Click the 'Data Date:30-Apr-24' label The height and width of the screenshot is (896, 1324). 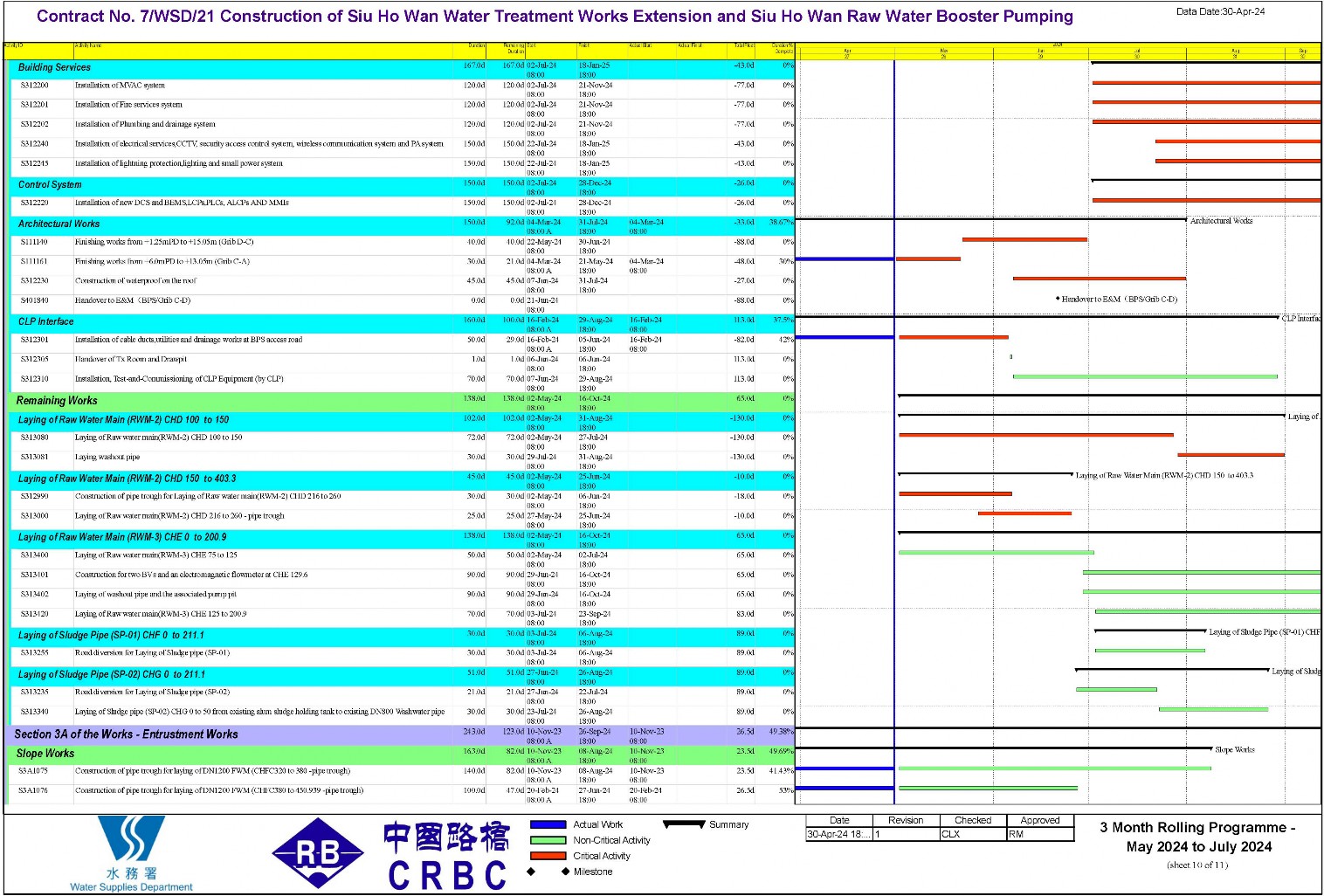tap(1220, 11)
